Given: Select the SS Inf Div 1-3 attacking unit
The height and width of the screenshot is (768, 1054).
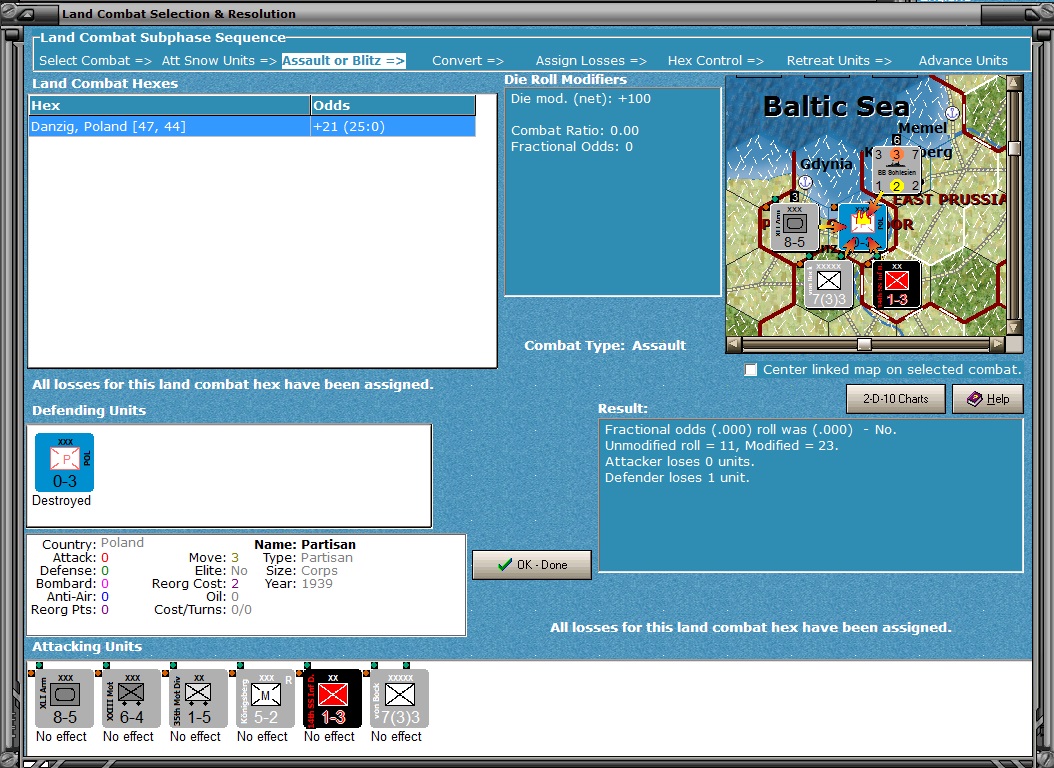Looking at the screenshot, I should point(333,698).
